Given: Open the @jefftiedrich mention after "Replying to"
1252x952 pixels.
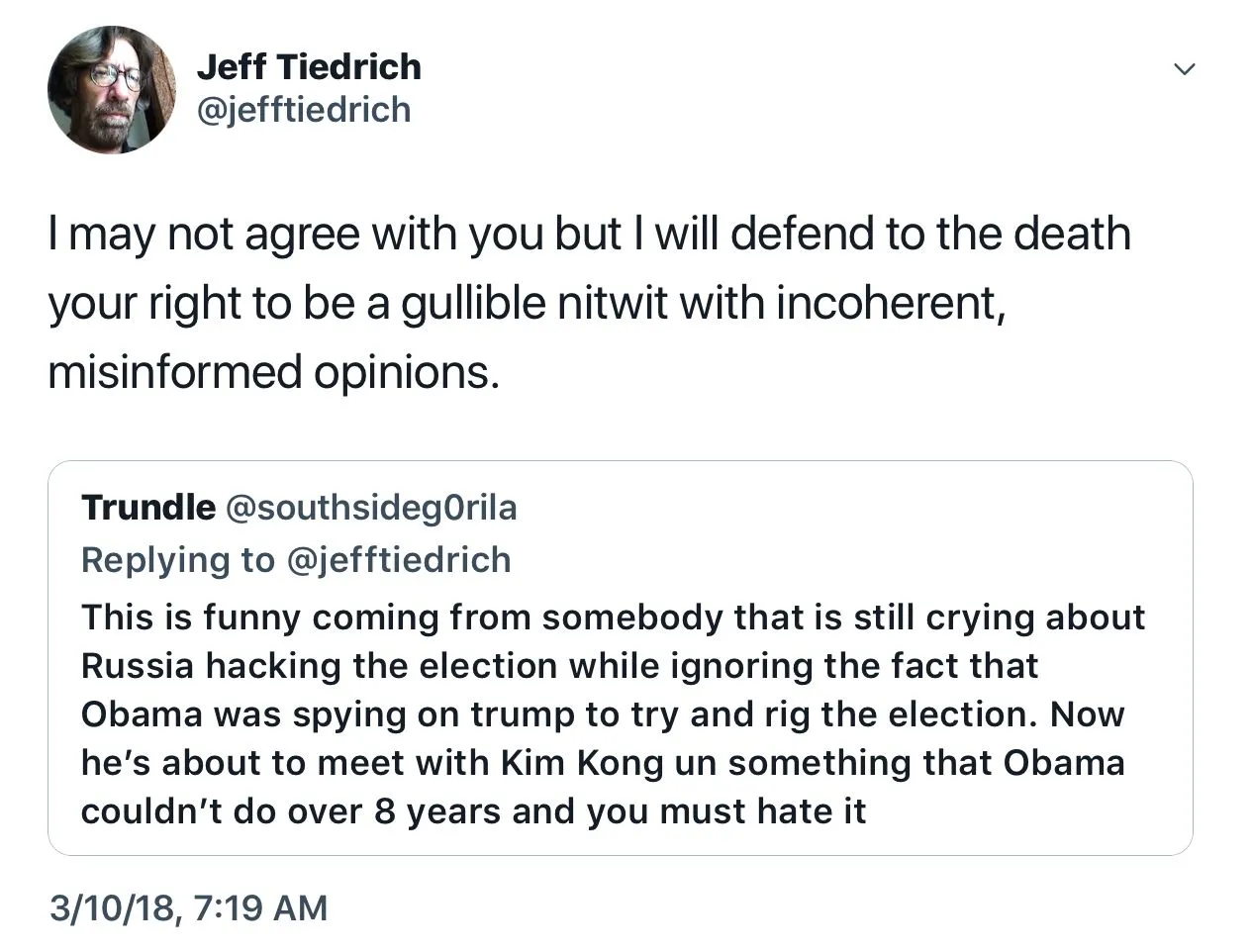Looking at the screenshot, I should click(399, 560).
